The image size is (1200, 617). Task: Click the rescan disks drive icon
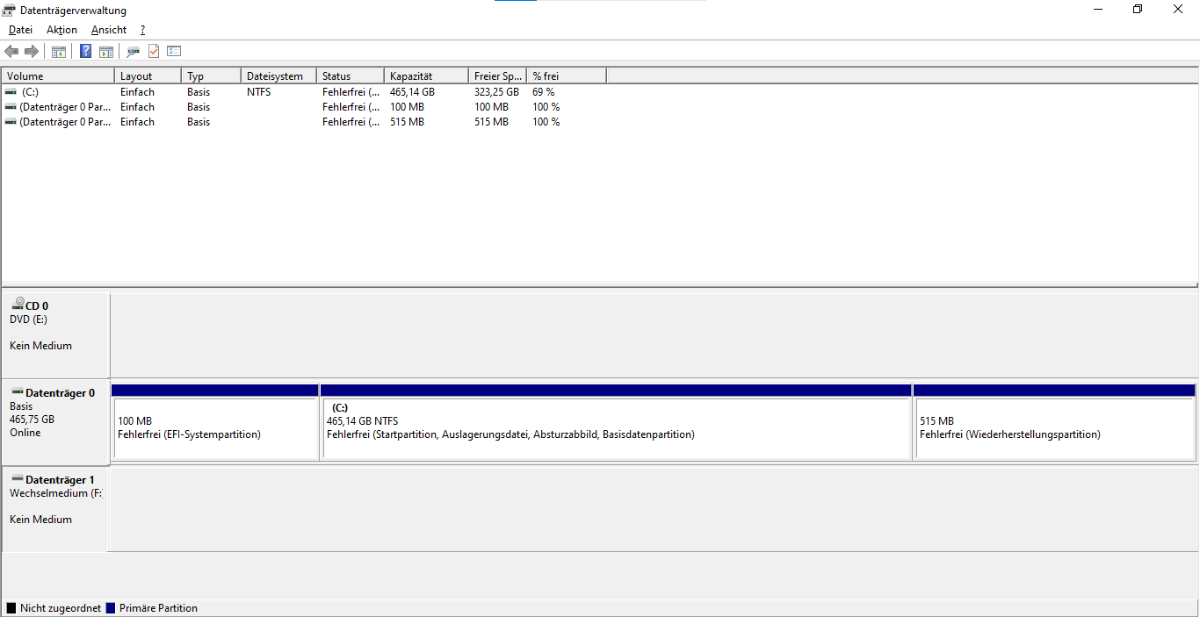pos(133,51)
